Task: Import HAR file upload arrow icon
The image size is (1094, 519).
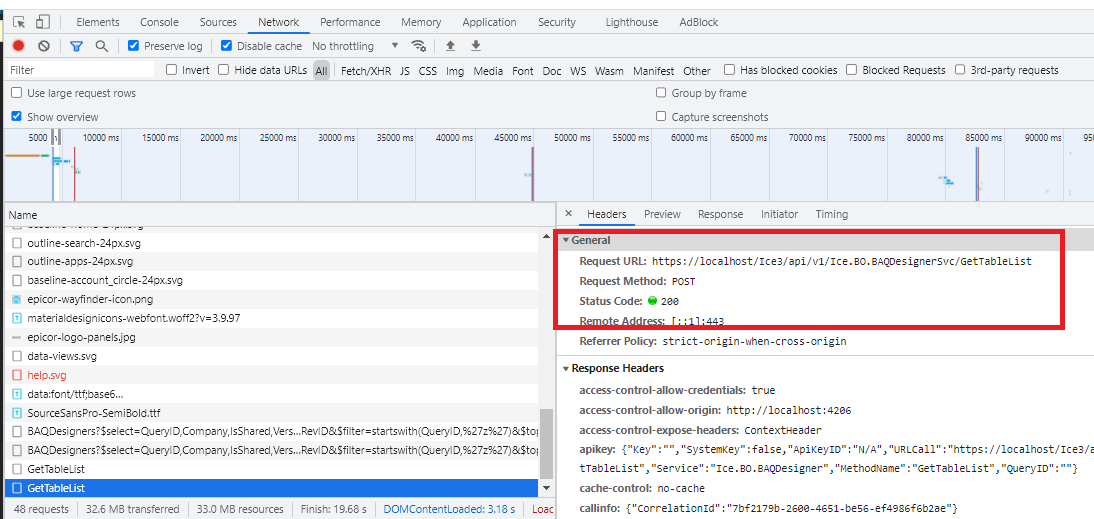Action: (x=451, y=46)
